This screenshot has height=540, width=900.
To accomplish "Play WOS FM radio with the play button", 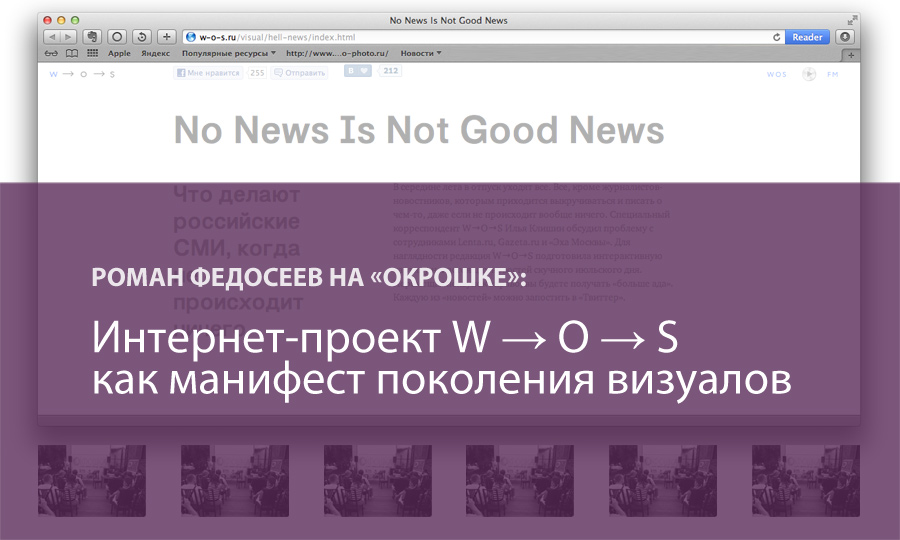I will click(809, 74).
